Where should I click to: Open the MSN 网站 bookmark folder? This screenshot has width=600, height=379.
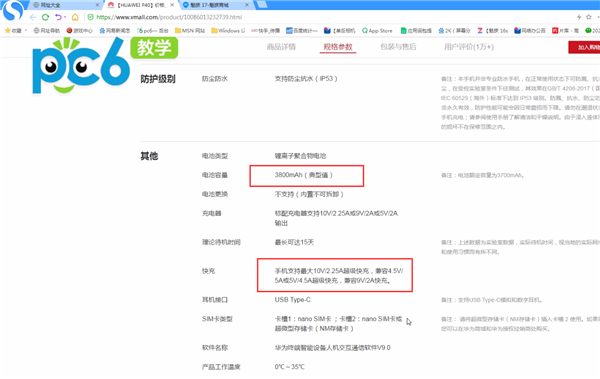(190, 31)
